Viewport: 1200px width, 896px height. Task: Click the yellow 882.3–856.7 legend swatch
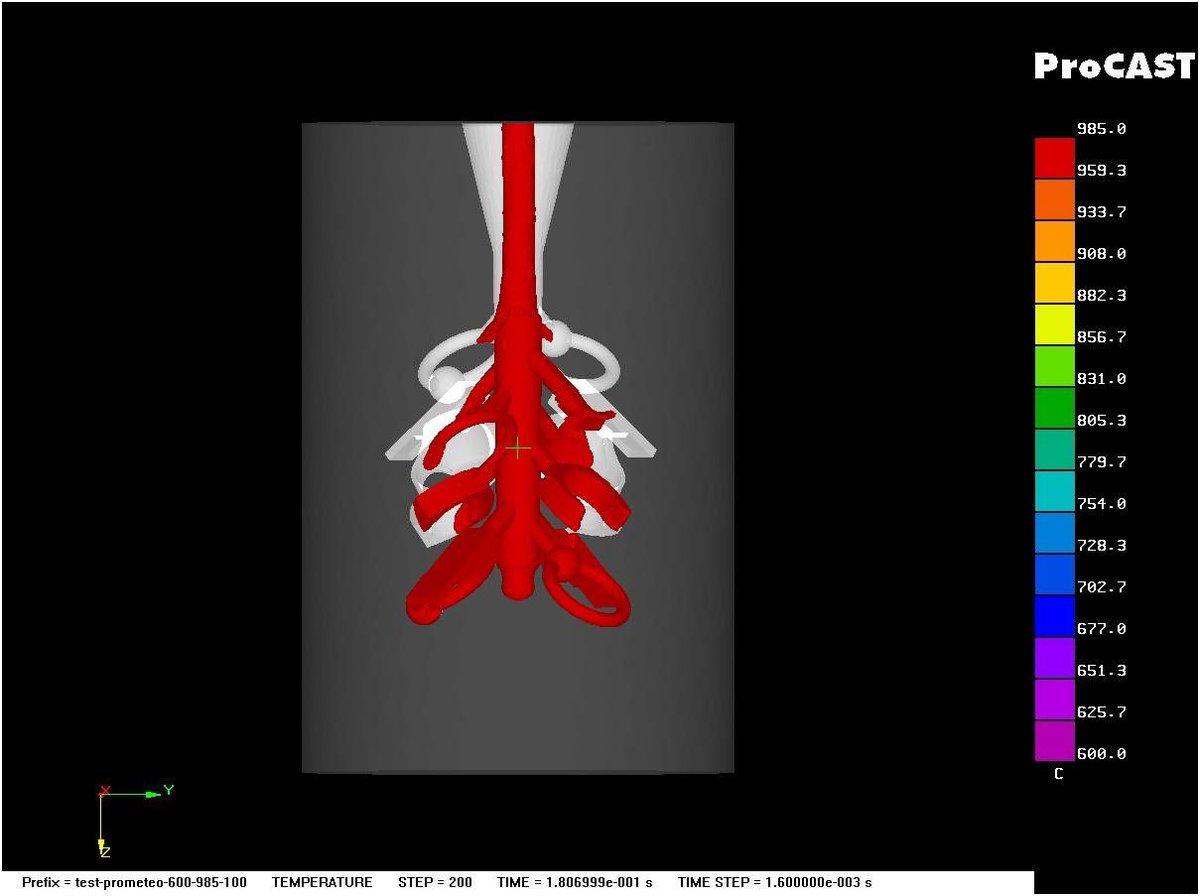[x=1054, y=325]
